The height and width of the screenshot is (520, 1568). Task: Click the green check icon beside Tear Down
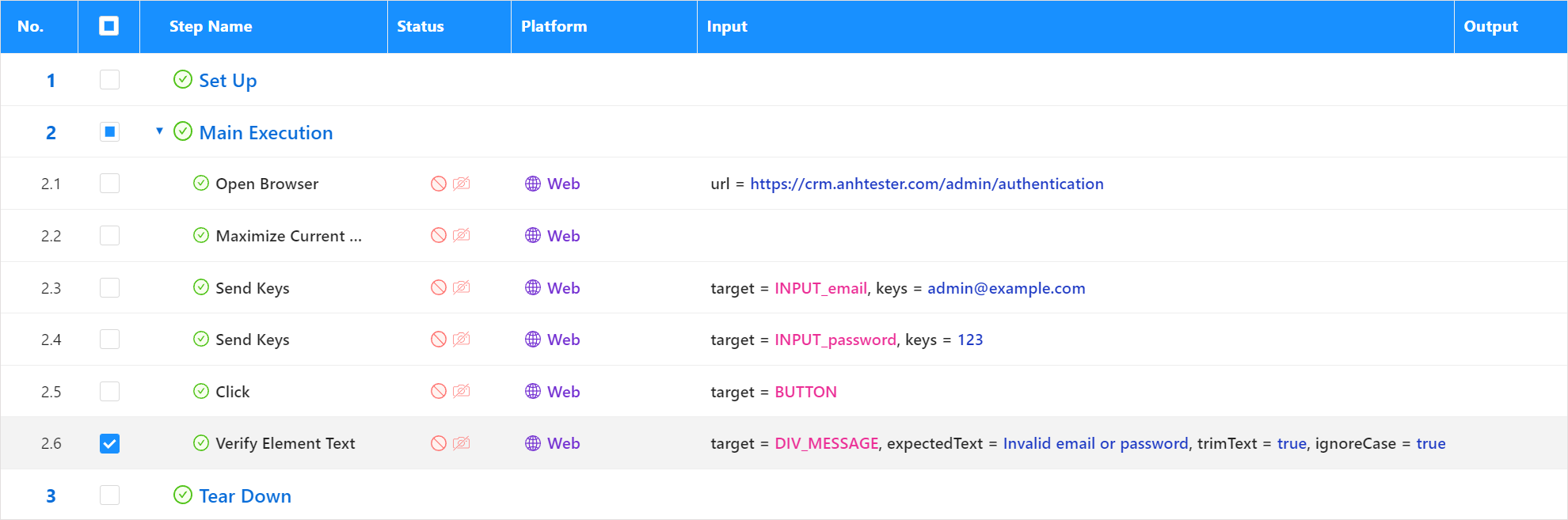(x=183, y=495)
